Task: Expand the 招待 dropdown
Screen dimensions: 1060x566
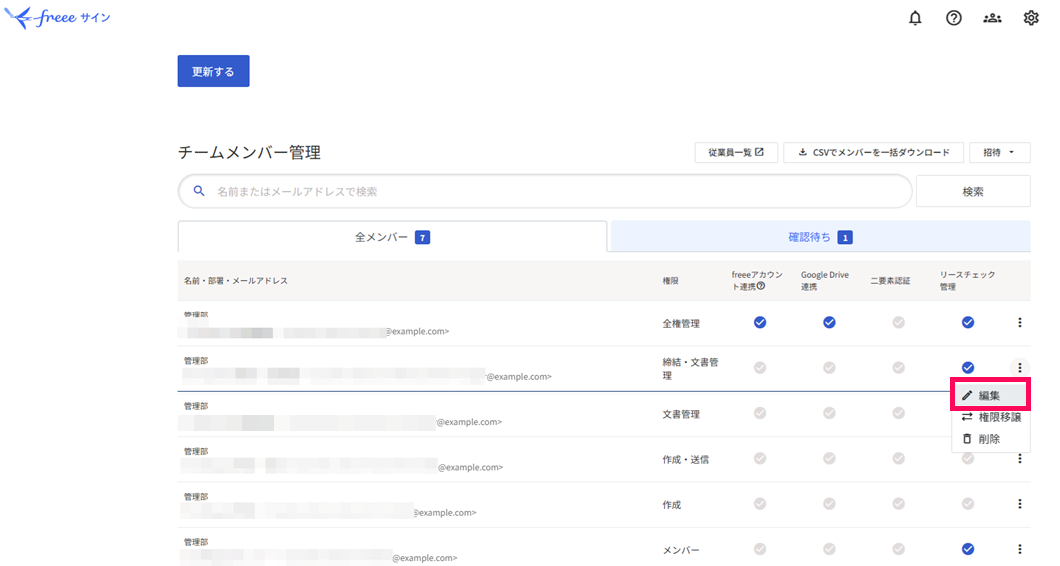Action: (999, 153)
